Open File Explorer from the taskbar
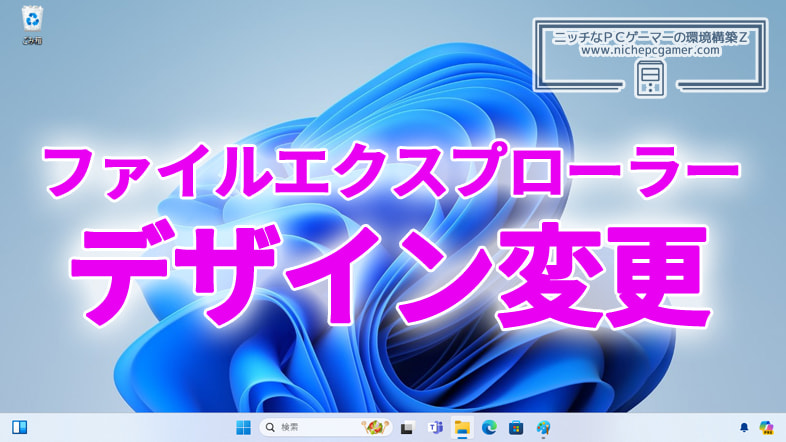 click(462, 427)
